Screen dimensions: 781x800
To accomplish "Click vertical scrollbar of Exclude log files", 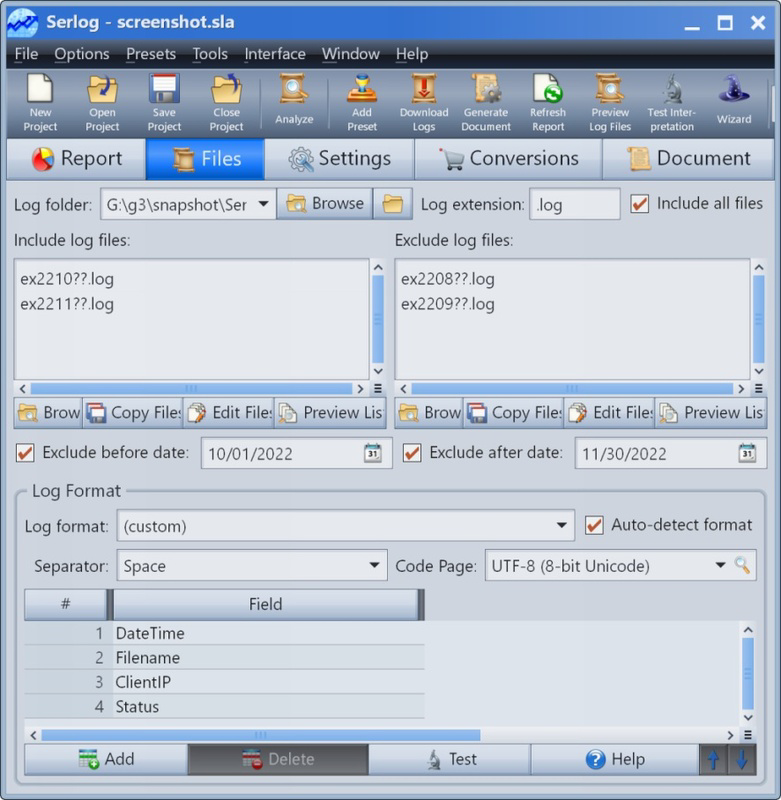I will tap(759, 319).
